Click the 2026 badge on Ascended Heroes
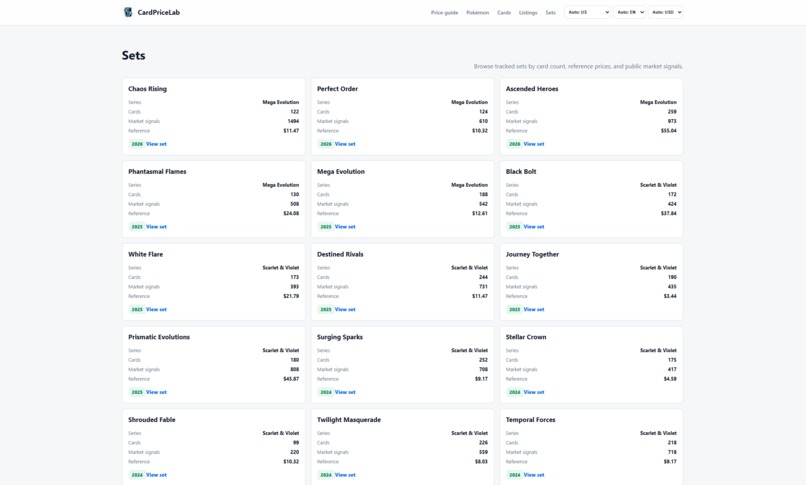Viewport: 806px width, 485px height. (x=515, y=144)
